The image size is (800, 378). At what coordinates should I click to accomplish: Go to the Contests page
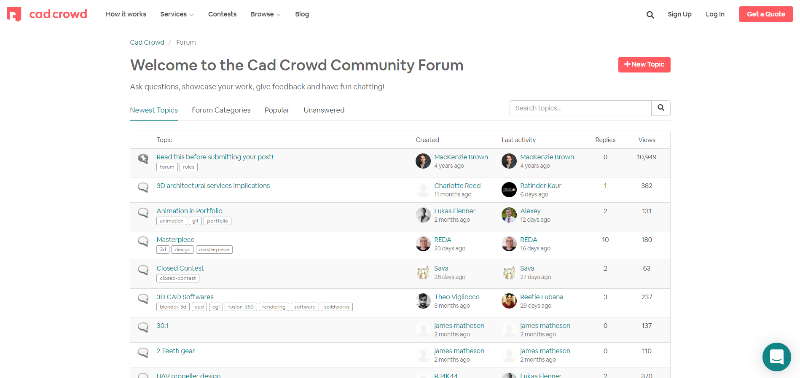click(222, 14)
